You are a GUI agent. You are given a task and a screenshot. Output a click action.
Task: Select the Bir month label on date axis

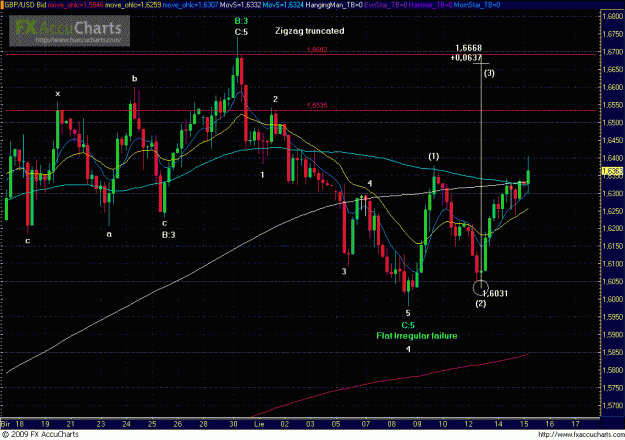pyautogui.click(x=6, y=424)
